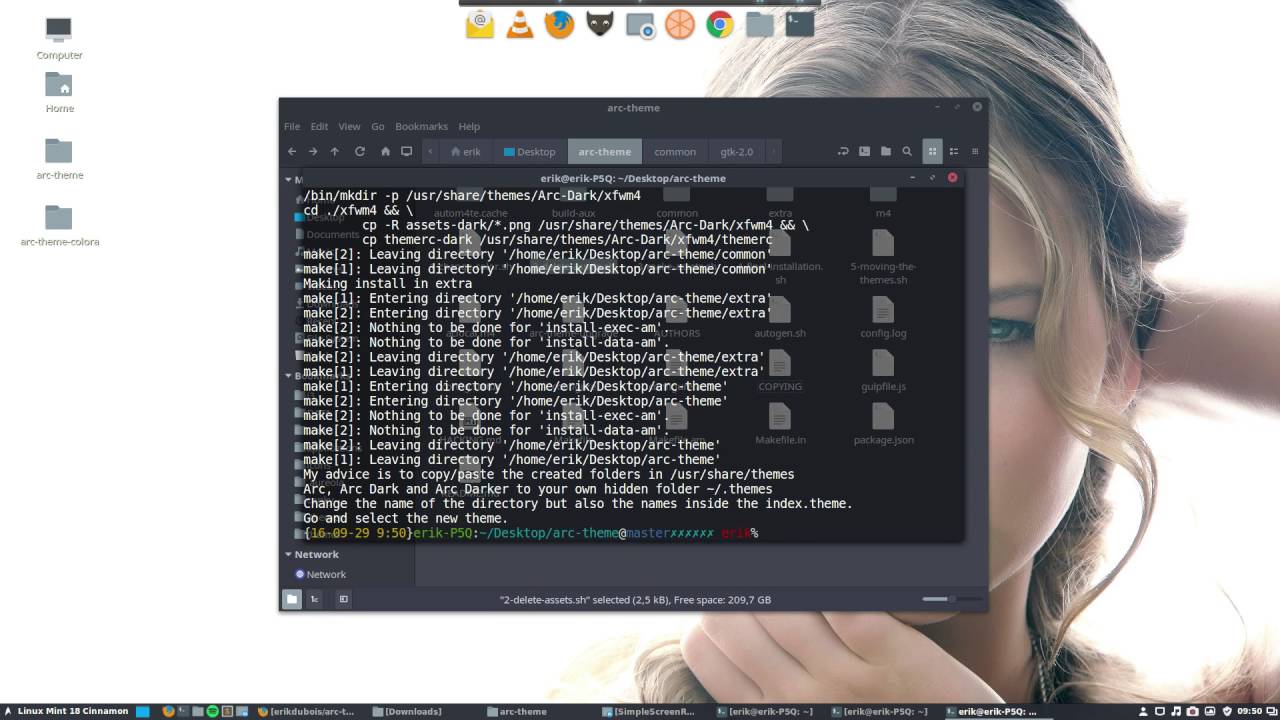This screenshot has height=720, width=1280.
Task: Select the arc-theme desktop folder
Action: click(x=59, y=159)
